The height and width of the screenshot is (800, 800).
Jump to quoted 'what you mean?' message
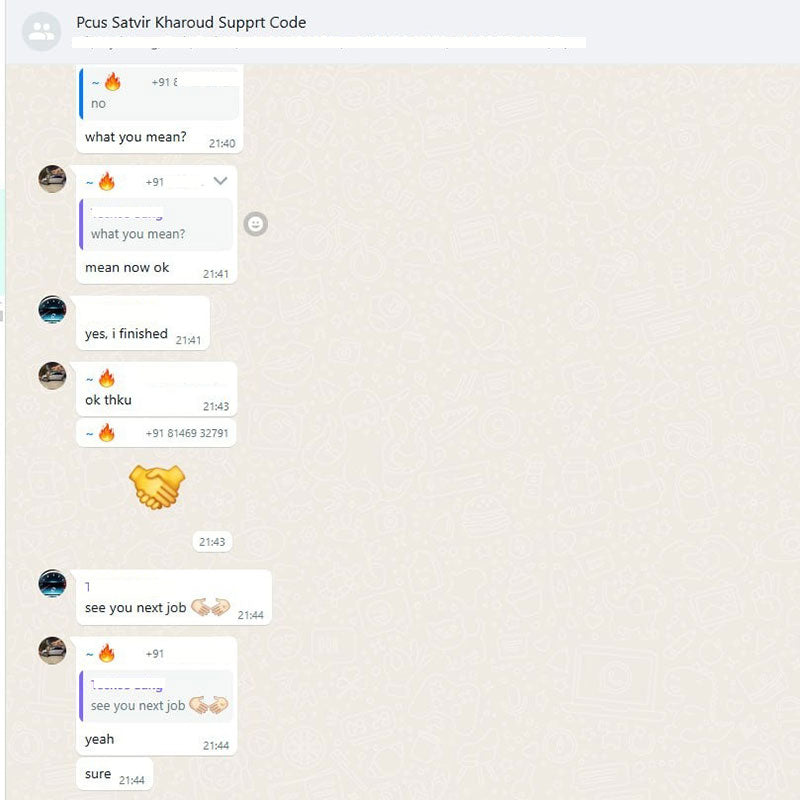pos(156,224)
